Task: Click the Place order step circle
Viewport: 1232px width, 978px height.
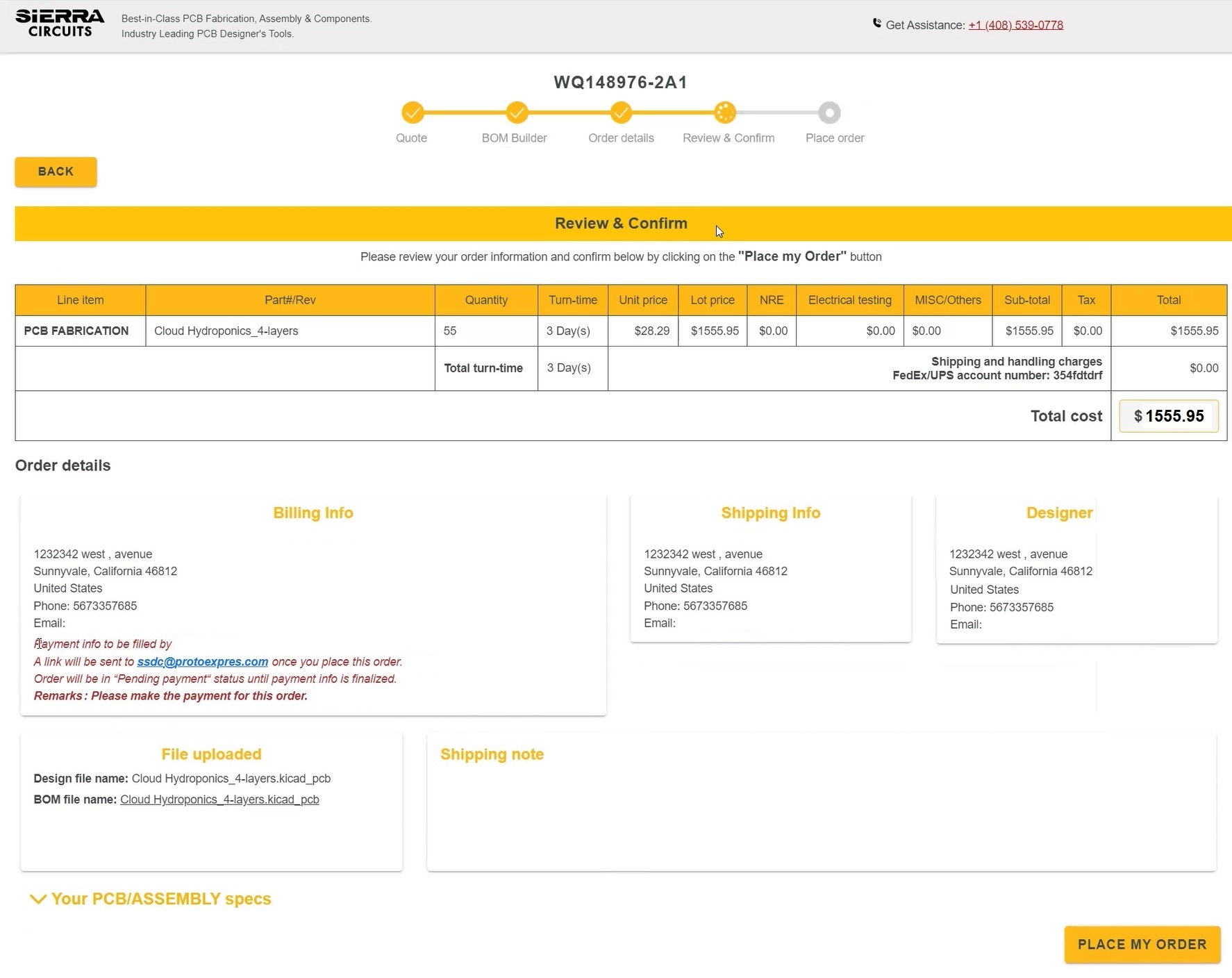Action: (x=829, y=112)
